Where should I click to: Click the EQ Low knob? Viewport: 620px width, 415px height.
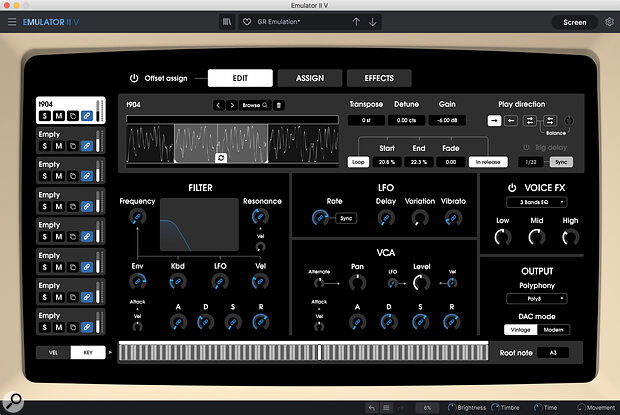[x=503, y=237]
